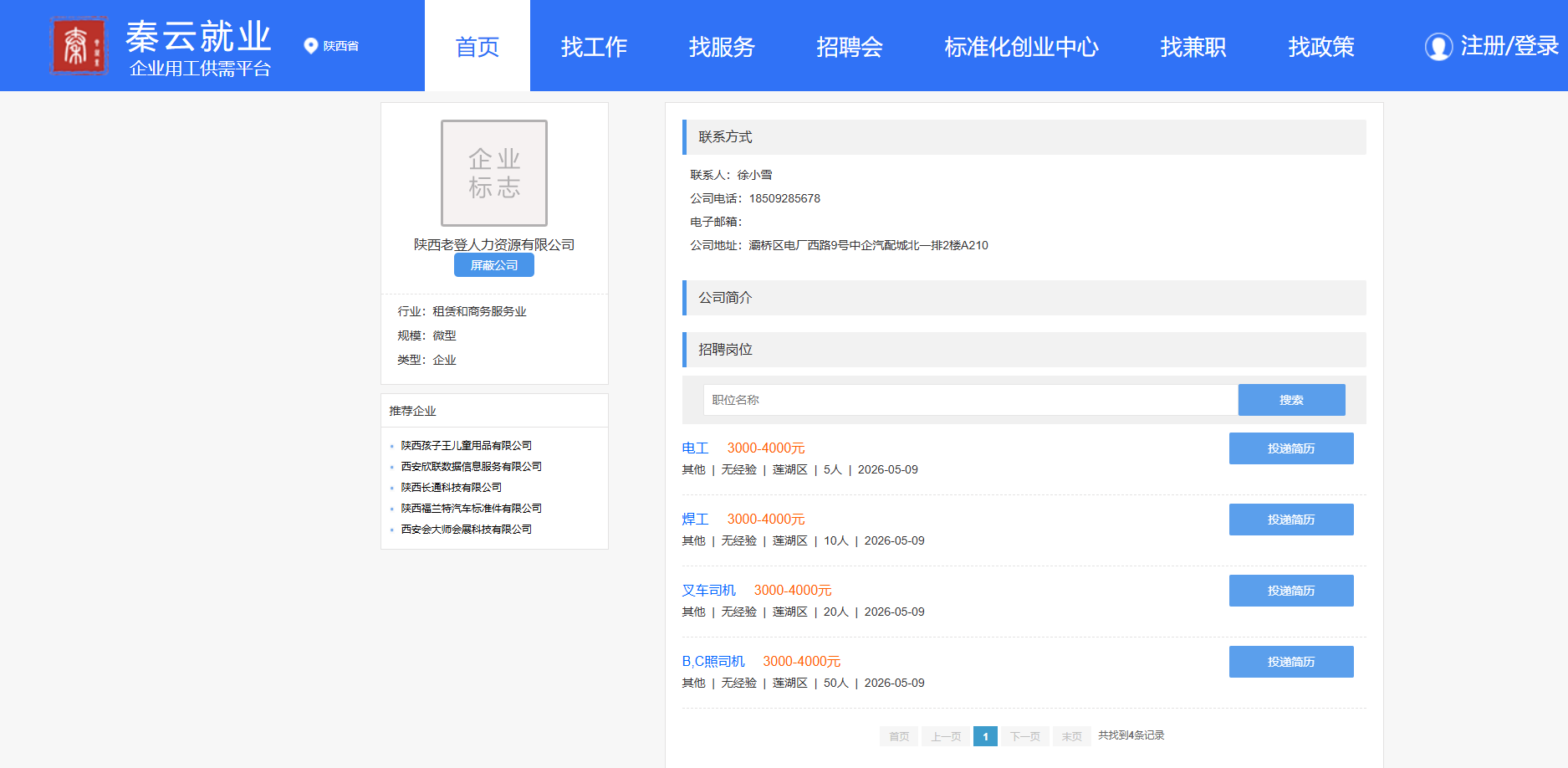Click the 陕西省 region selector text
This screenshot has height=768, width=1568.
tap(341, 46)
